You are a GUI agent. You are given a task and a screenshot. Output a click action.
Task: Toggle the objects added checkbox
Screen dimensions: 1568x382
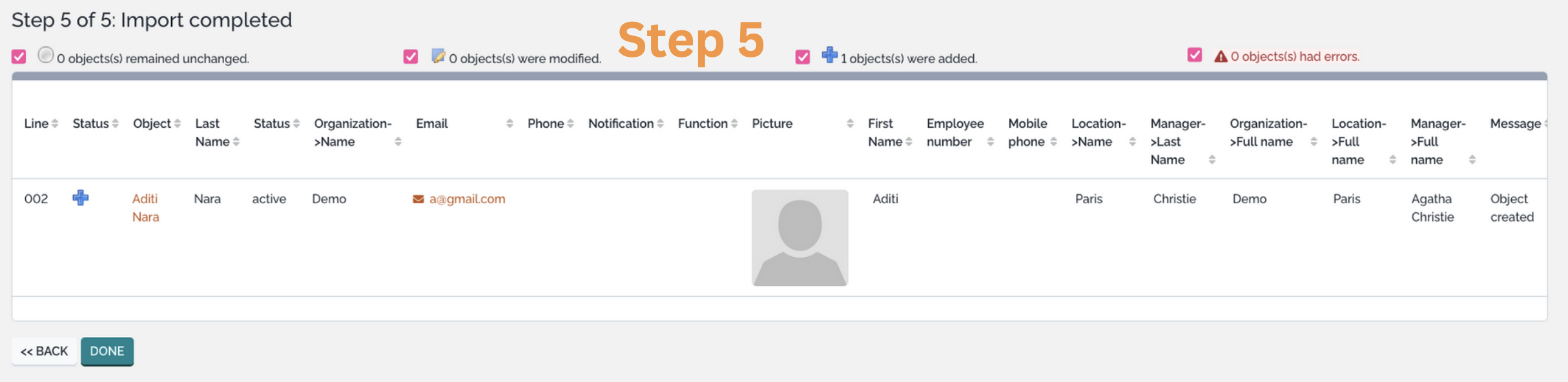803,57
